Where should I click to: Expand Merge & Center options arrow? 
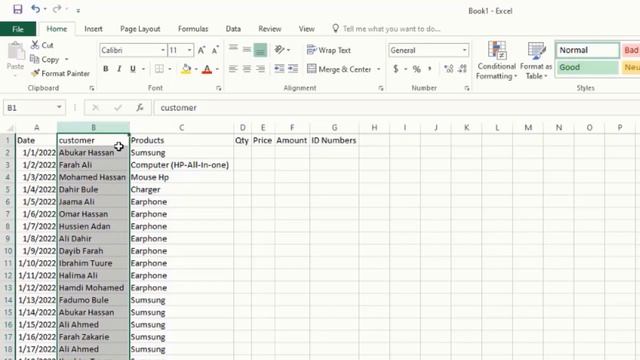[x=378, y=69]
